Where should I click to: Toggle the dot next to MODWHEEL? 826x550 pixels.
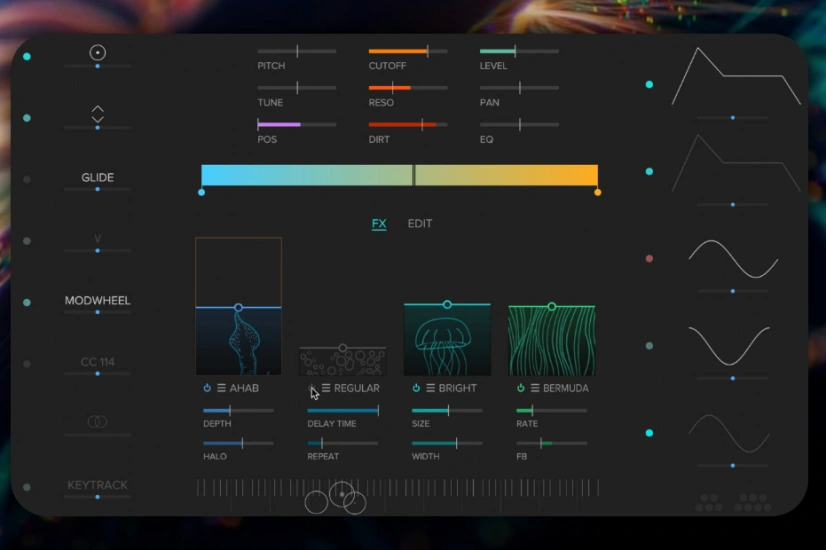click(x=27, y=302)
